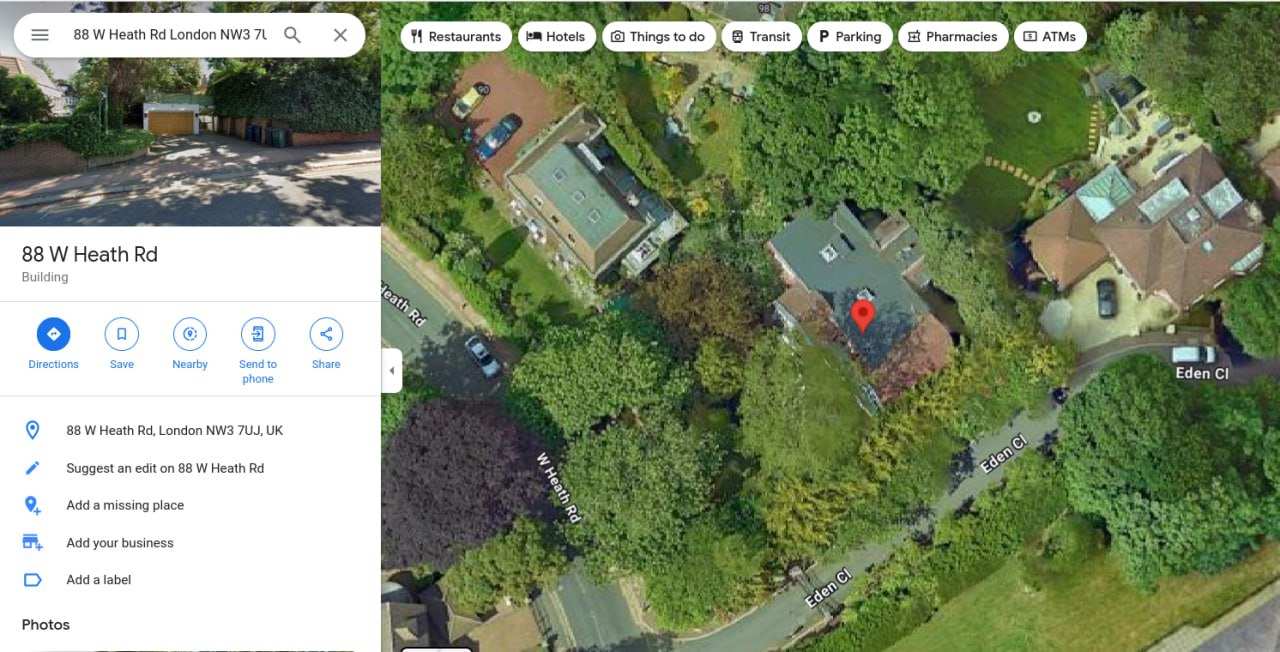Open the hamburger main menu
Viewport: 1280px width, 652px height.
[40, 35]
